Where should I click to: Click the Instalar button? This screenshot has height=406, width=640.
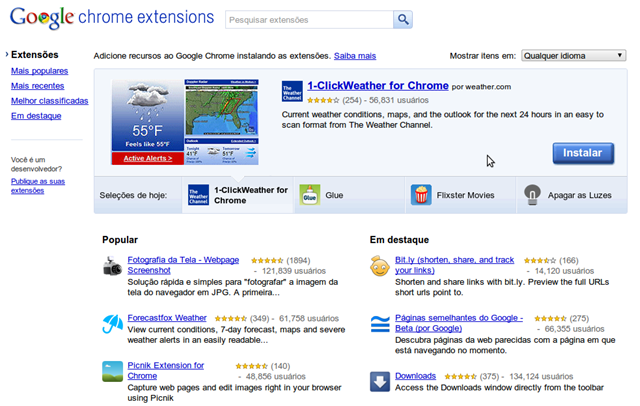coord(583,153)
